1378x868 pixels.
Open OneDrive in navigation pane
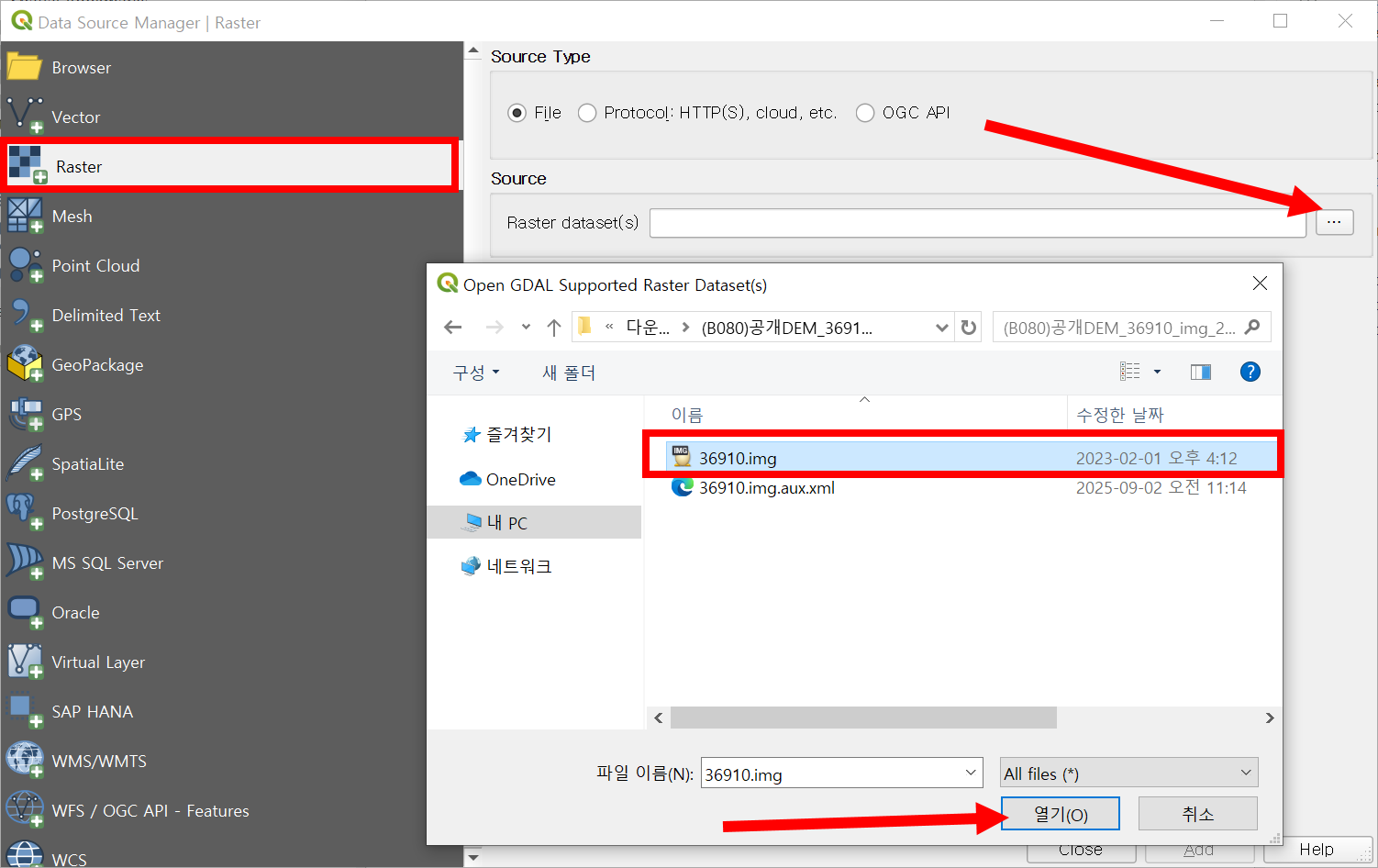click(x=507, y=479)
